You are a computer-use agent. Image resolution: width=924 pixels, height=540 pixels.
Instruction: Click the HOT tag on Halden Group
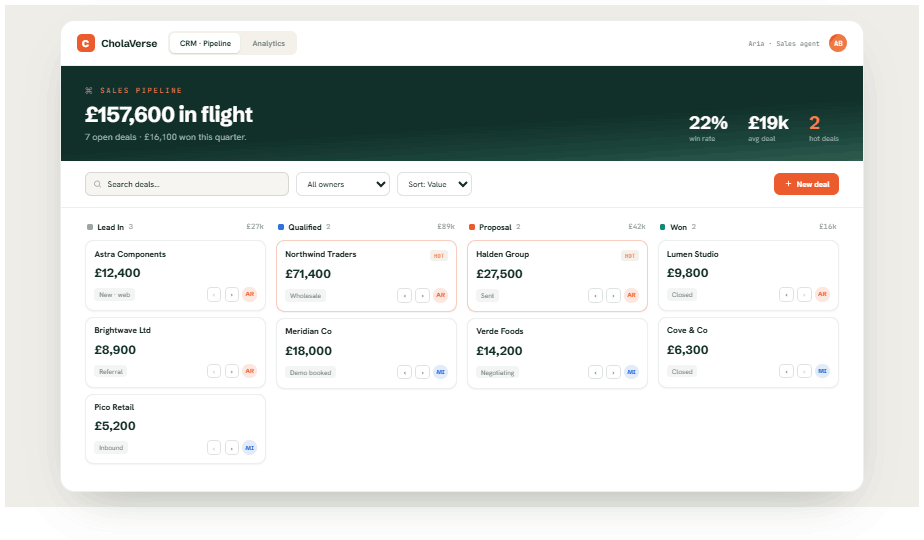point(629,256)
